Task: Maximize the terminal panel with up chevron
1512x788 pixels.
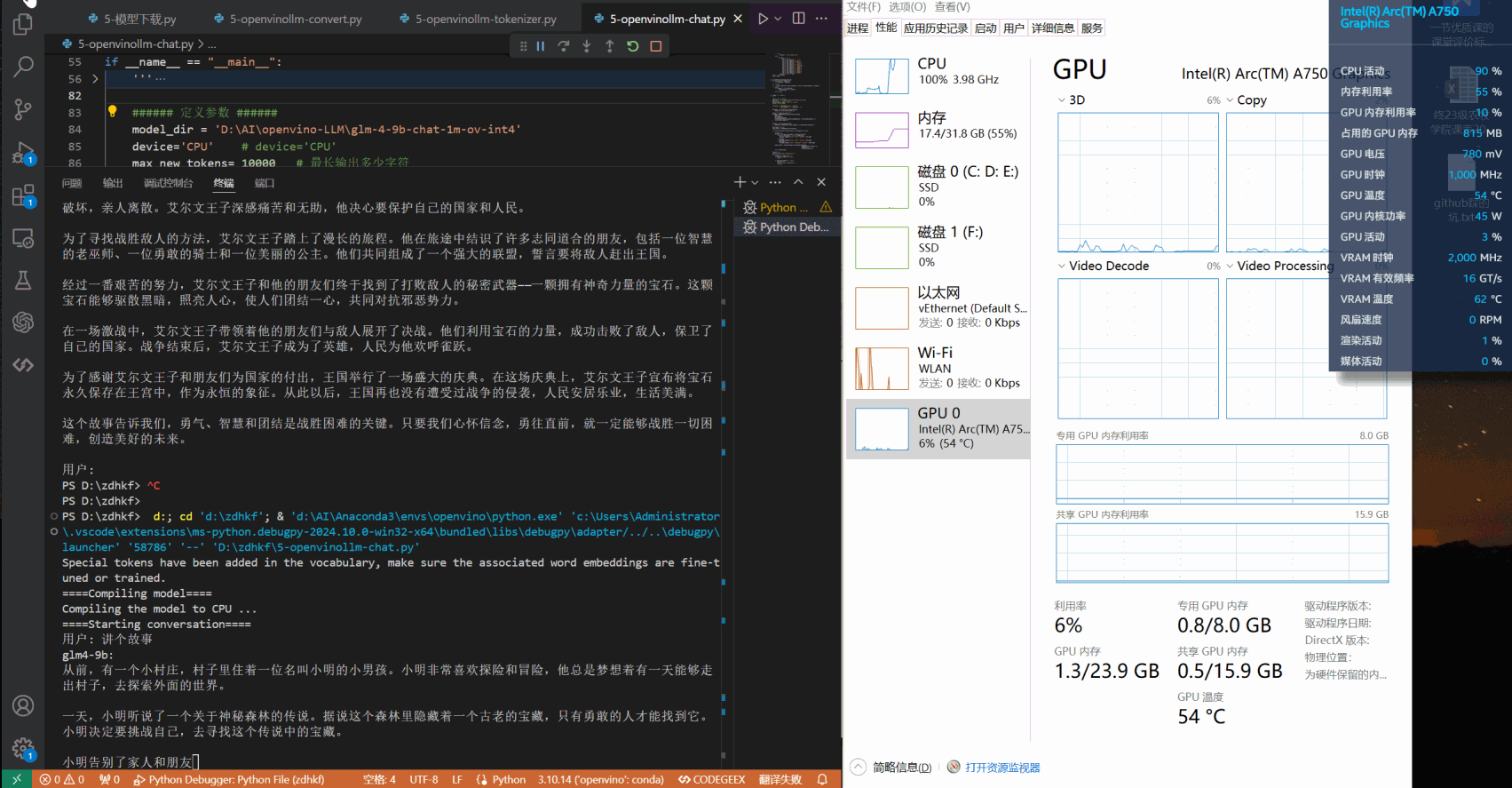Action: point(798,182)
